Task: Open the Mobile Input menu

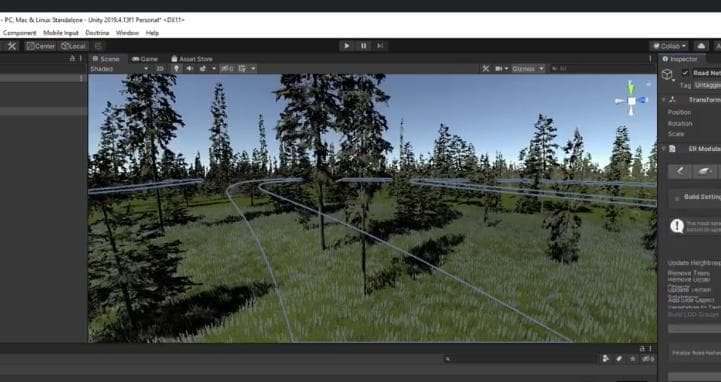Action: (61, 33)
